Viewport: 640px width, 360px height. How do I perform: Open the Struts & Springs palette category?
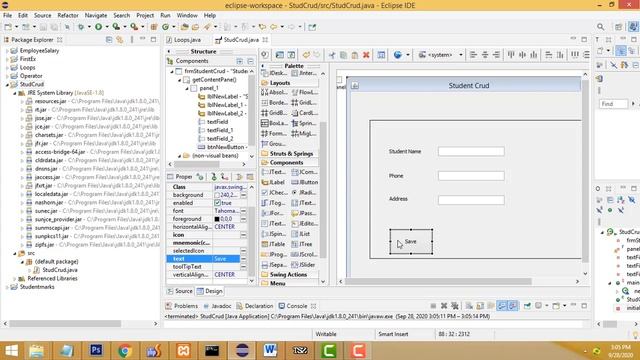point(291,154)
